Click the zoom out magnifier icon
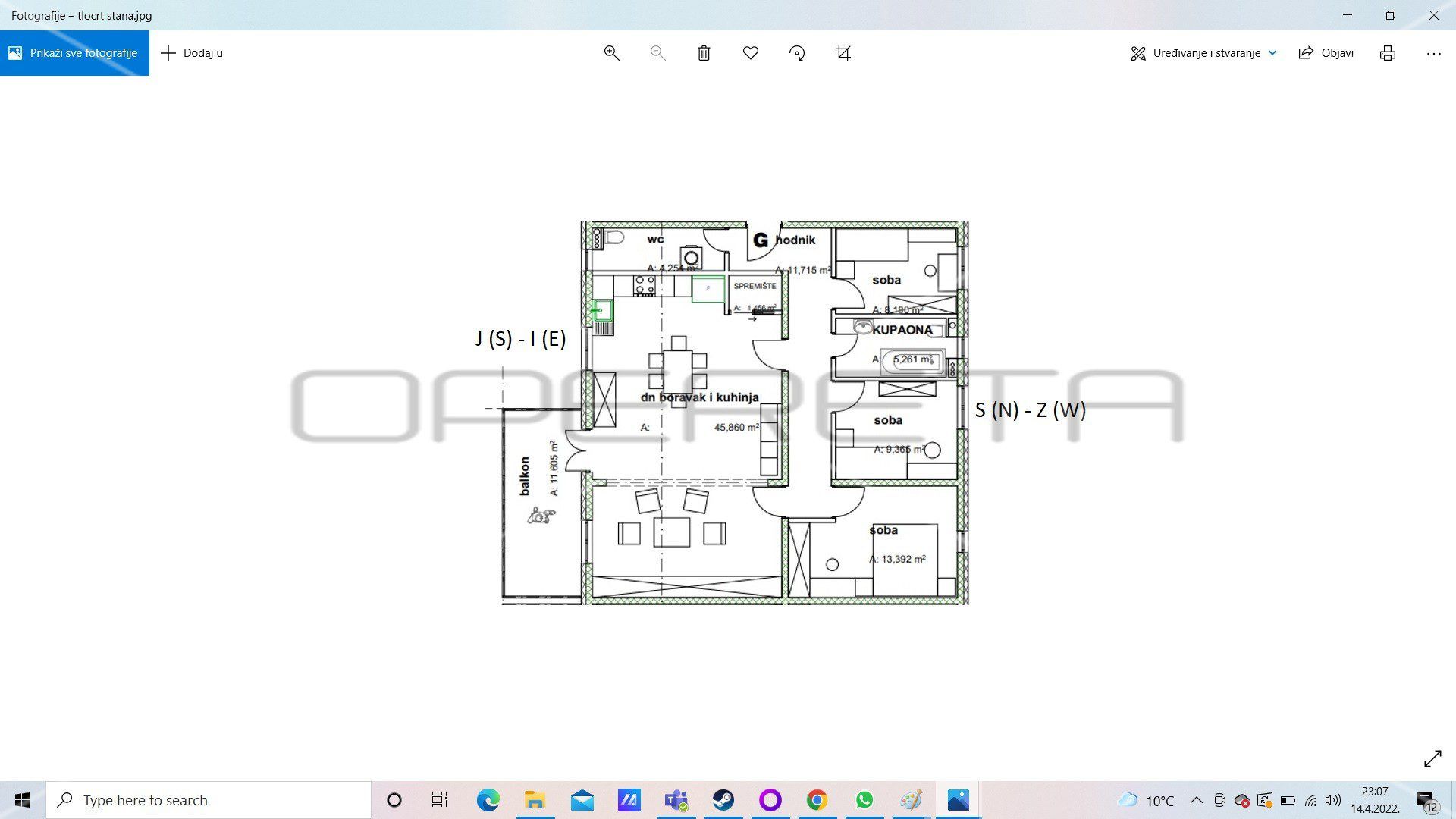The height and width of the screenshot is (819, 1456). [657, 52]
